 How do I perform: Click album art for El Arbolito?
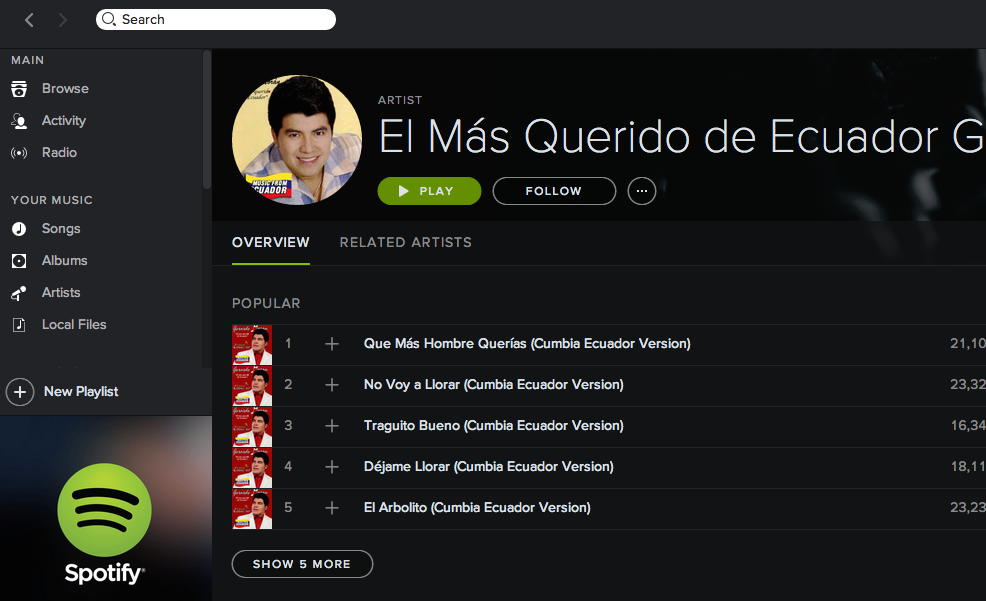pos(252,509)
